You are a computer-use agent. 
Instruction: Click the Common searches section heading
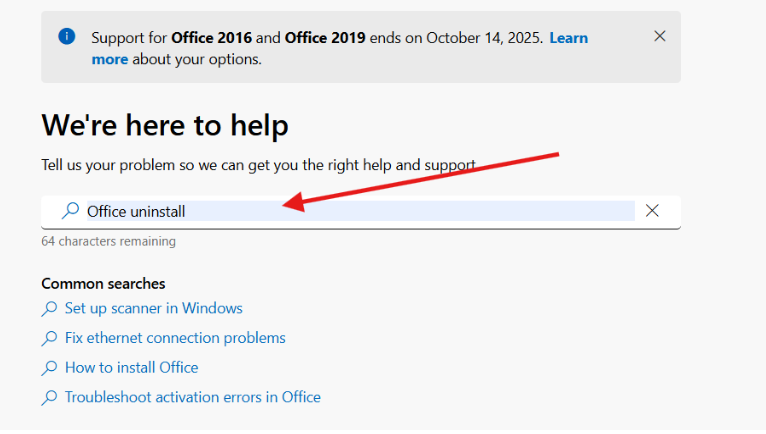(x=103, y=284)
